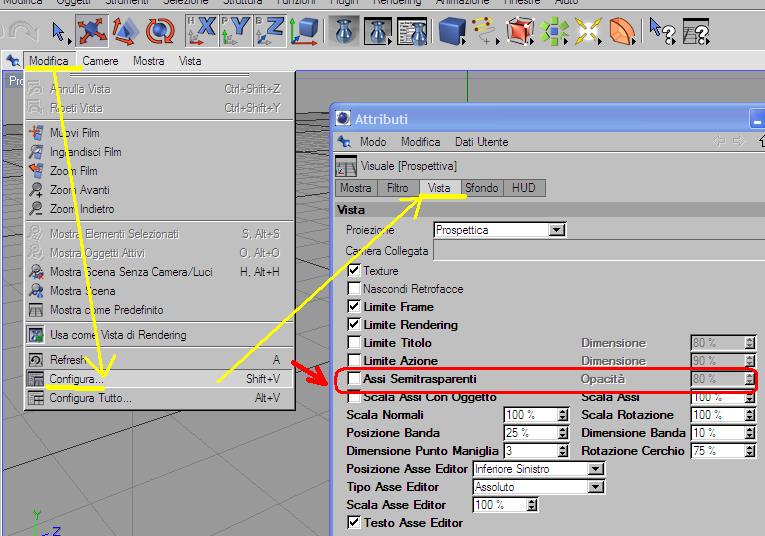Add a HyperNURBS cage object
The image size is (765, 536).
click(x=519, y=31)
